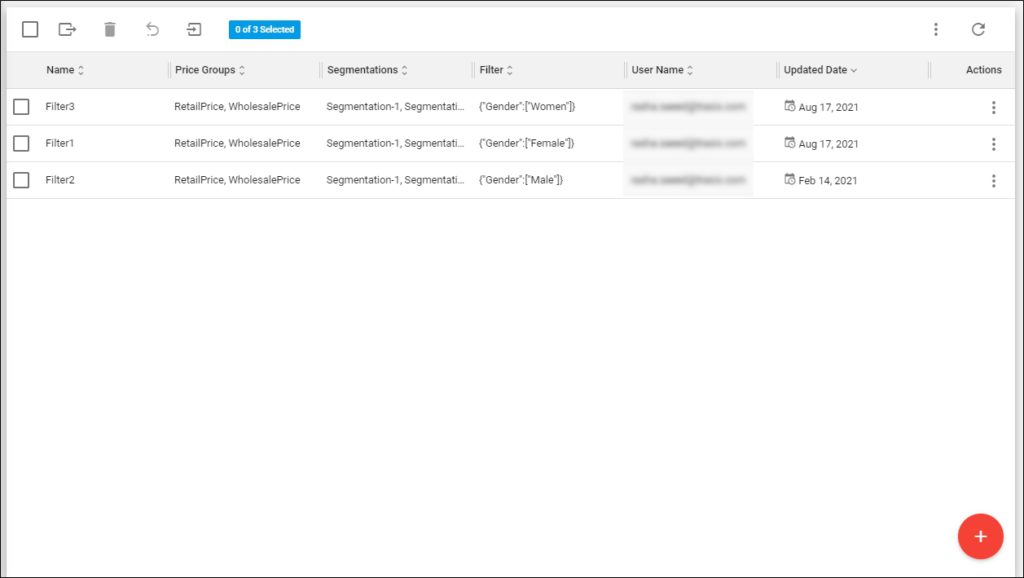This screenshot has width=1024, height=578.
Task: Click the undo arrow icon
Action: pos(152,29)
